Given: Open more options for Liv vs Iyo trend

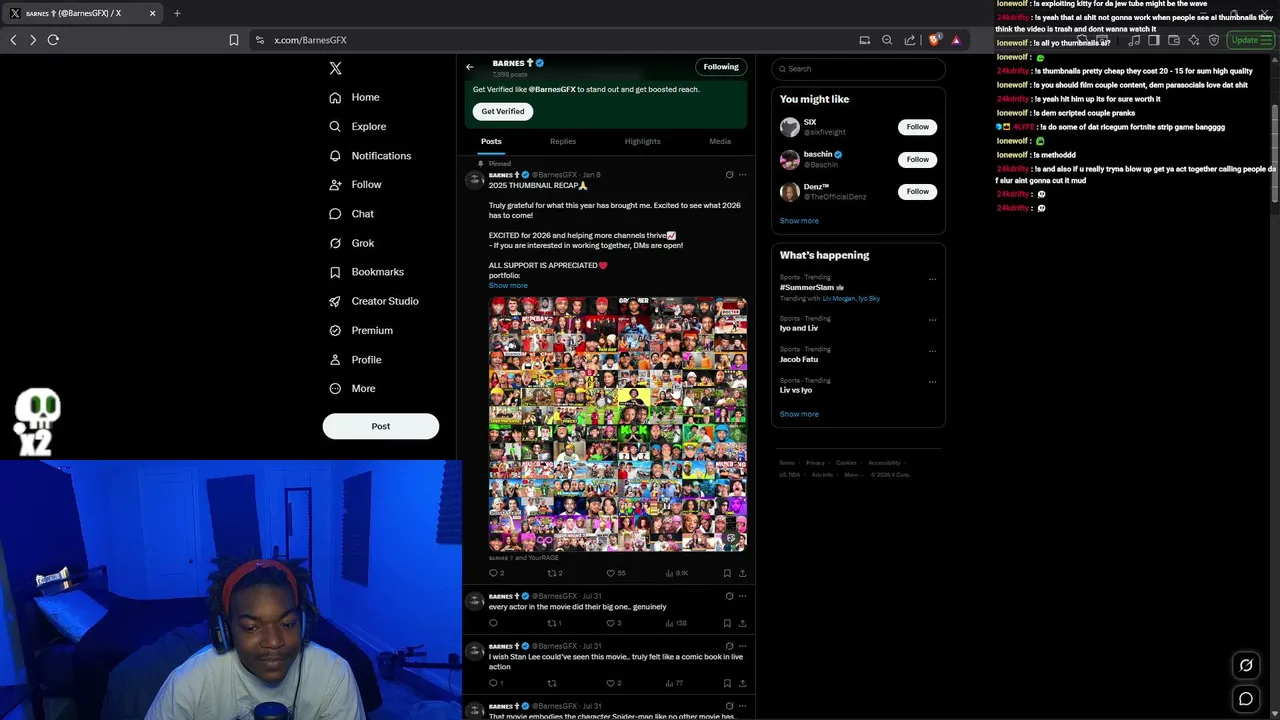Looking at the screenshot, I should pyautogui.click(x=932, y=383).
